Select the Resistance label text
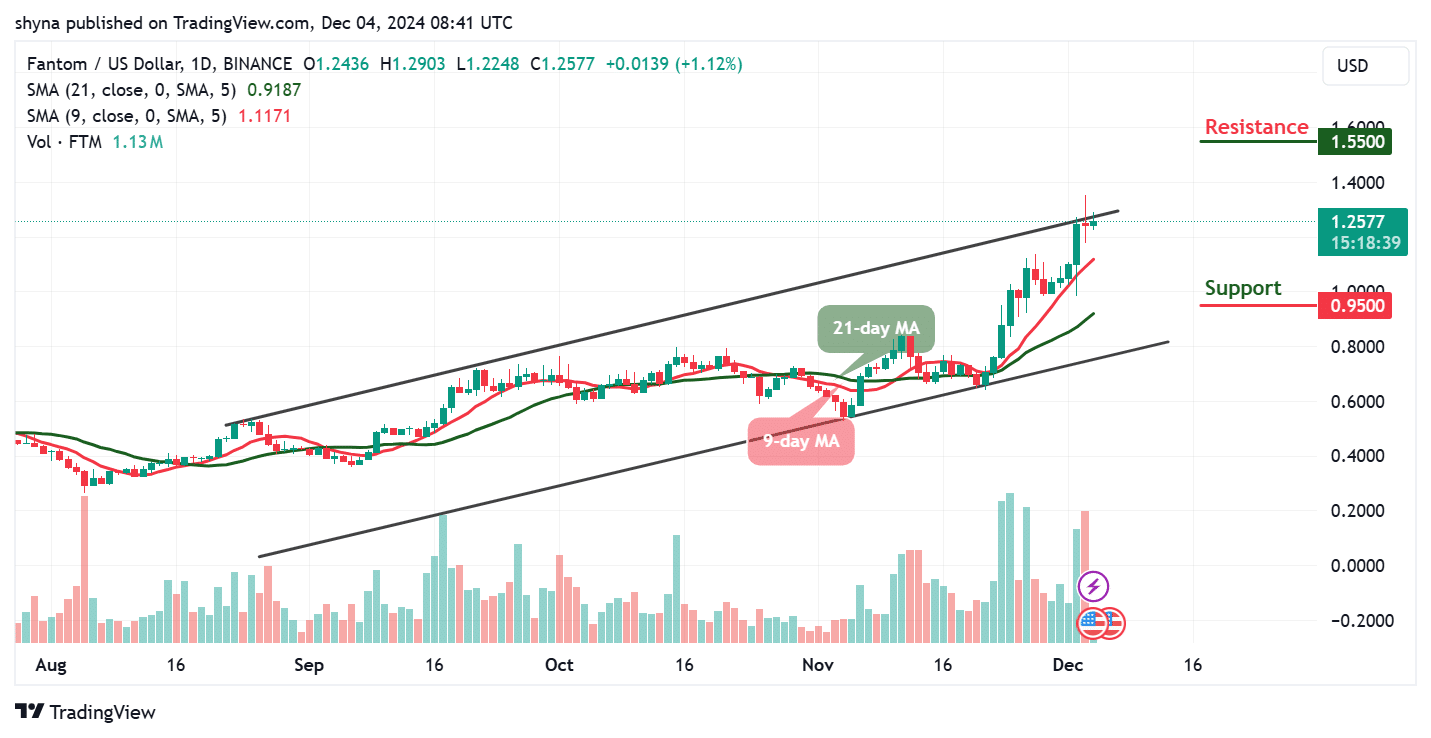Viewport: 1431px width, 738px height. (1256, 127)
